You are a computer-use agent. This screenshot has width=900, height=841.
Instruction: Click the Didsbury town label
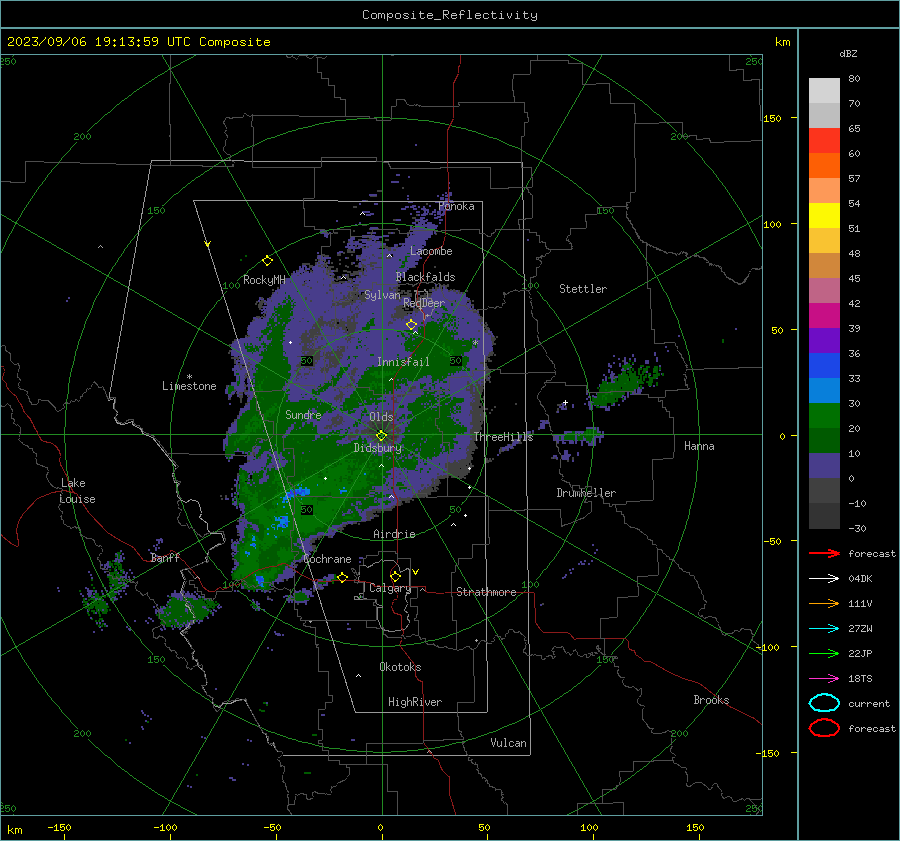[x=378, y=448]
